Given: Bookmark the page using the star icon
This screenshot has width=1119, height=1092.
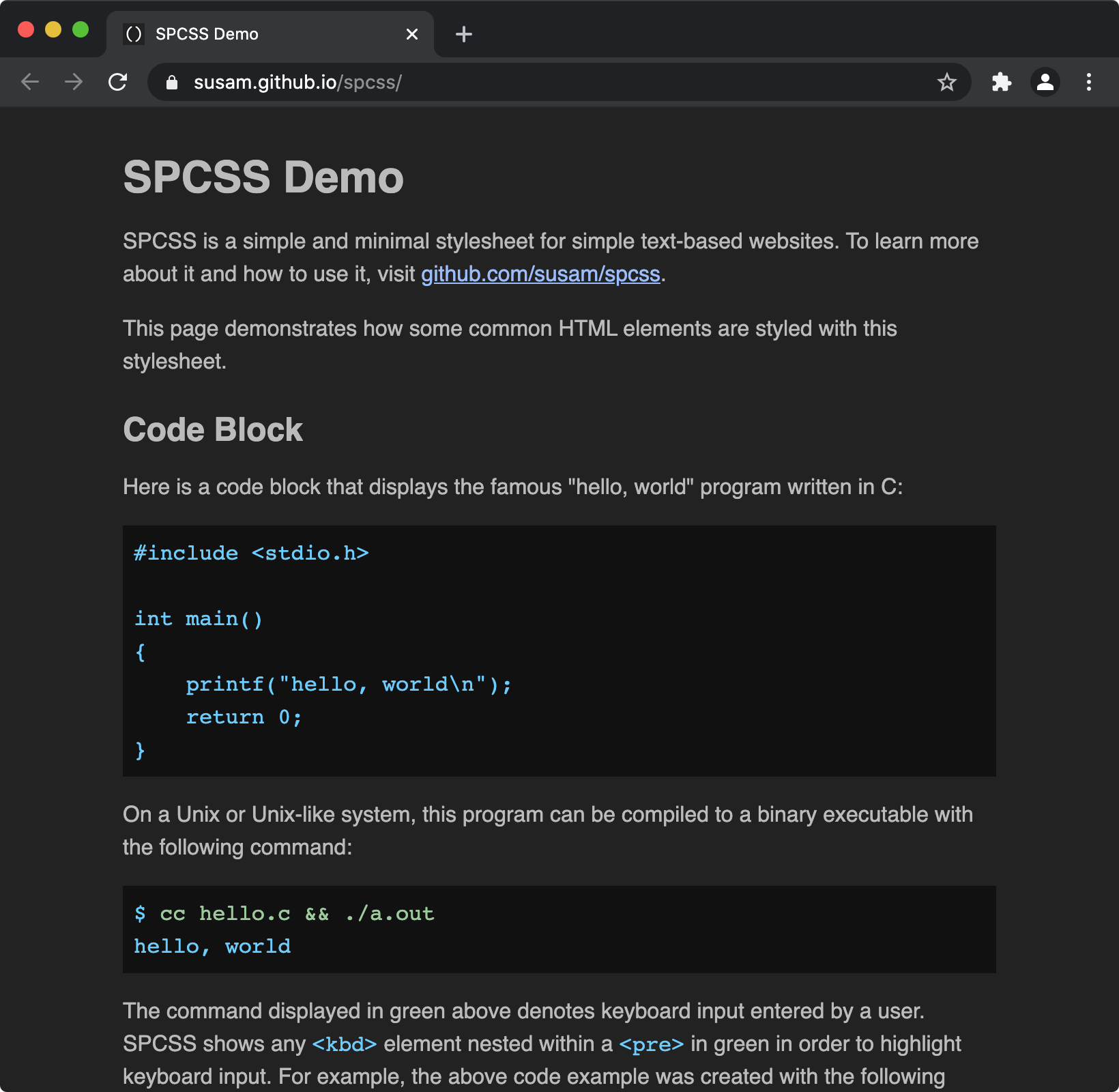Looking at the screenshot, I should [946, 82].
